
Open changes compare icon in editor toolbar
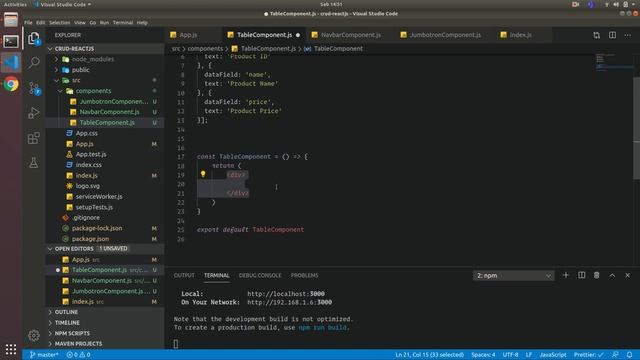597,35
